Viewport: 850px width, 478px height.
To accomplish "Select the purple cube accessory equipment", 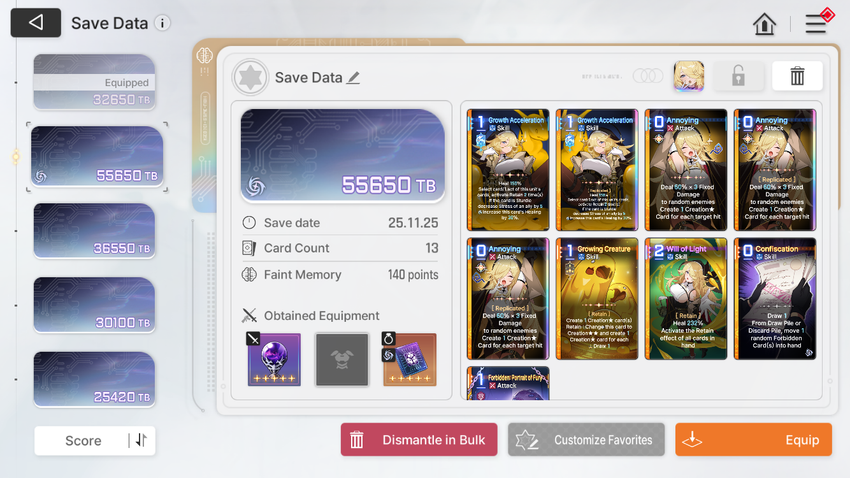I will point(409,359).
